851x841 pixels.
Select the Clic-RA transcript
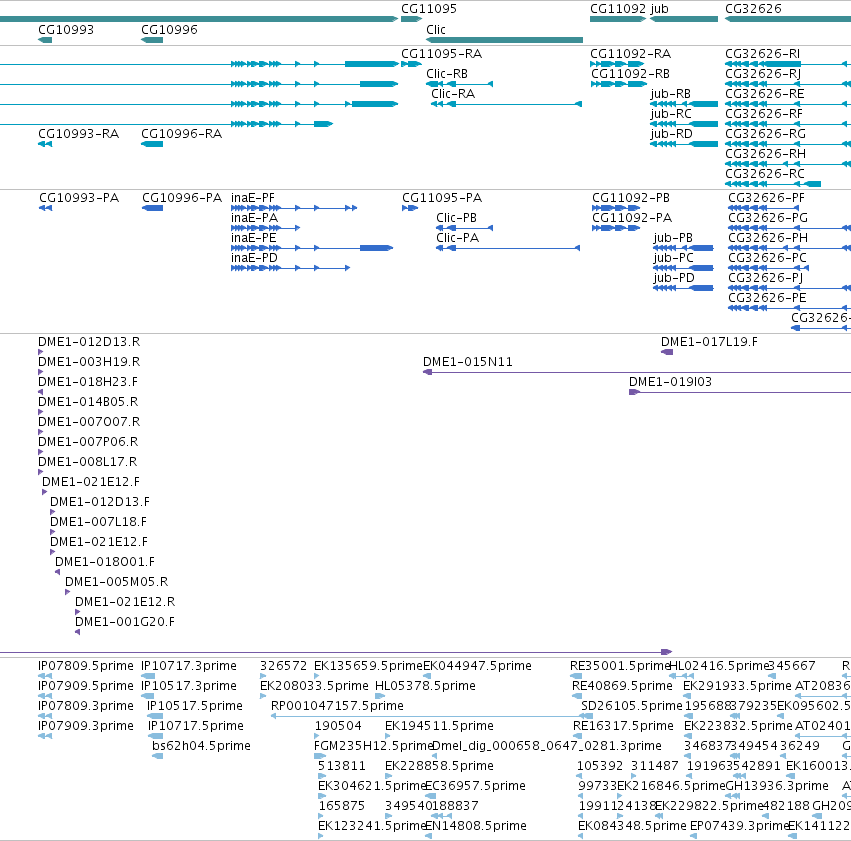(506, 104)
